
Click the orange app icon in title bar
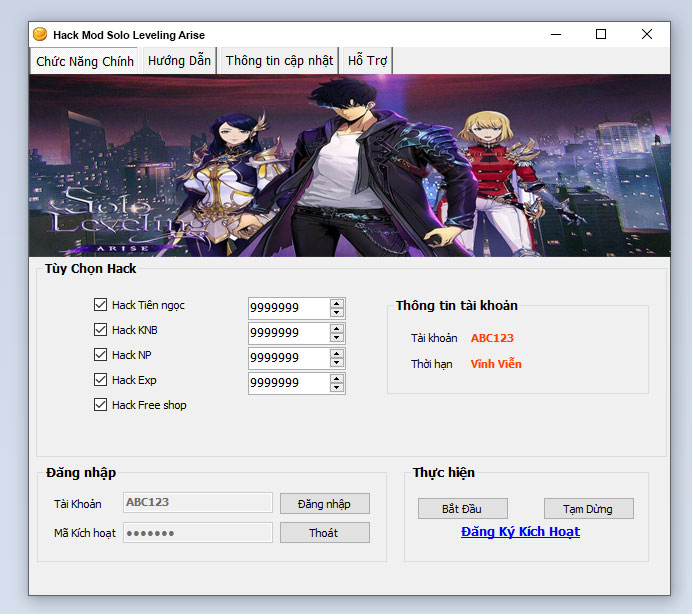[x=40, y=34]
